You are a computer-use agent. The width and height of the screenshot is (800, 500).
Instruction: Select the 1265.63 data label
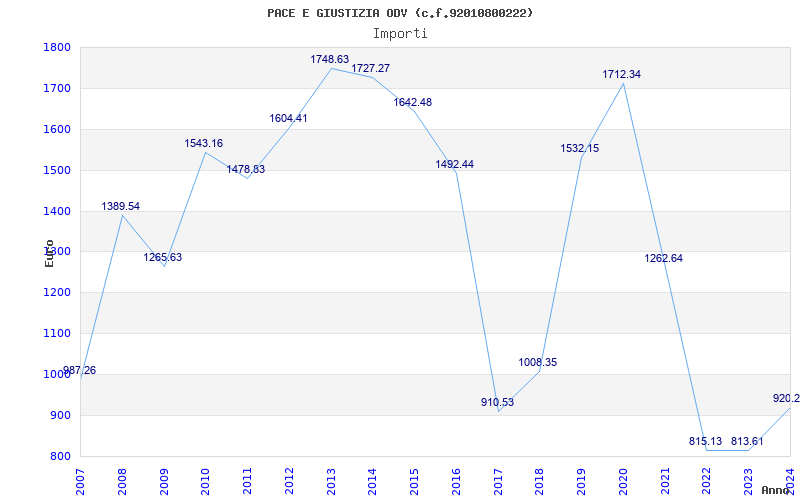tap(162, 258)
